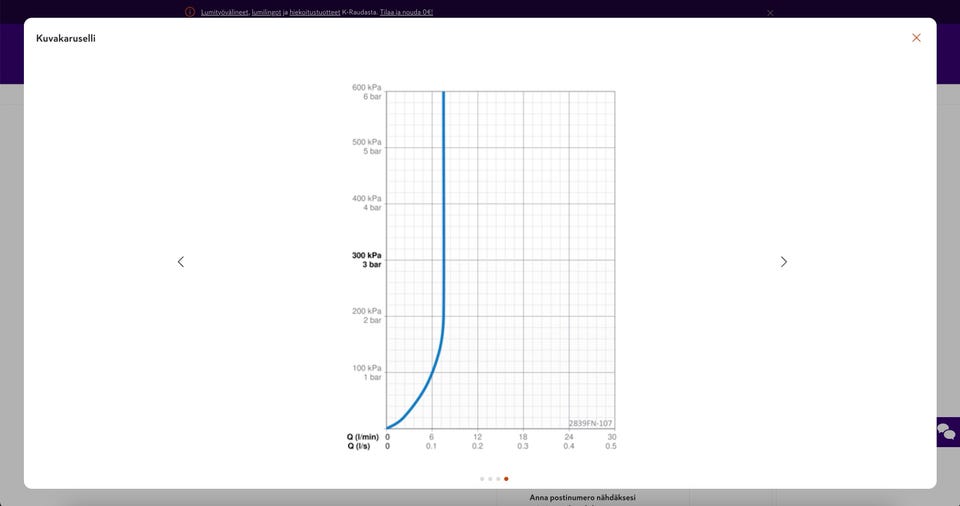Close the Kuvakaruselli image carousel dialog

coord(916,38)
